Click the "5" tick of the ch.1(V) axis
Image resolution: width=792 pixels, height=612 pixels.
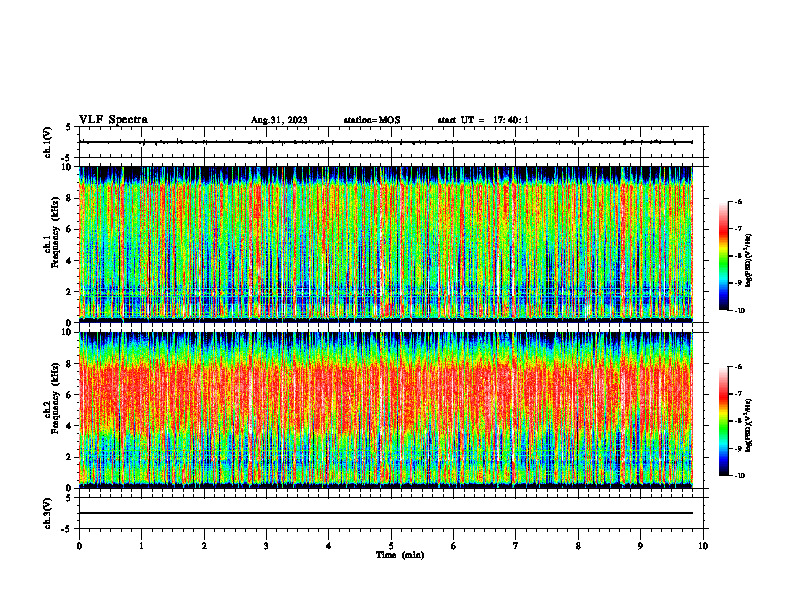[x=70, y=127]
